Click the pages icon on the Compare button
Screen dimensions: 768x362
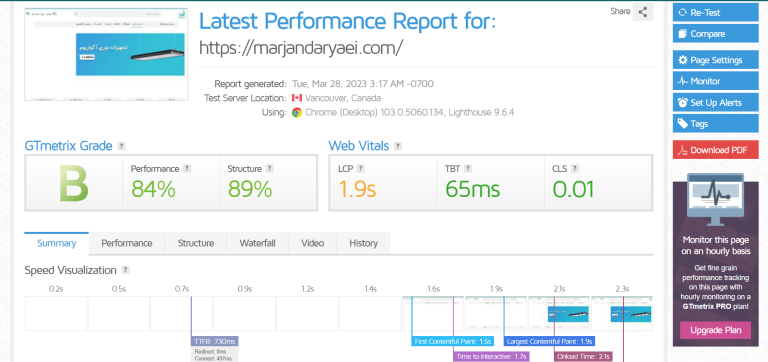(x=683, y=34)
